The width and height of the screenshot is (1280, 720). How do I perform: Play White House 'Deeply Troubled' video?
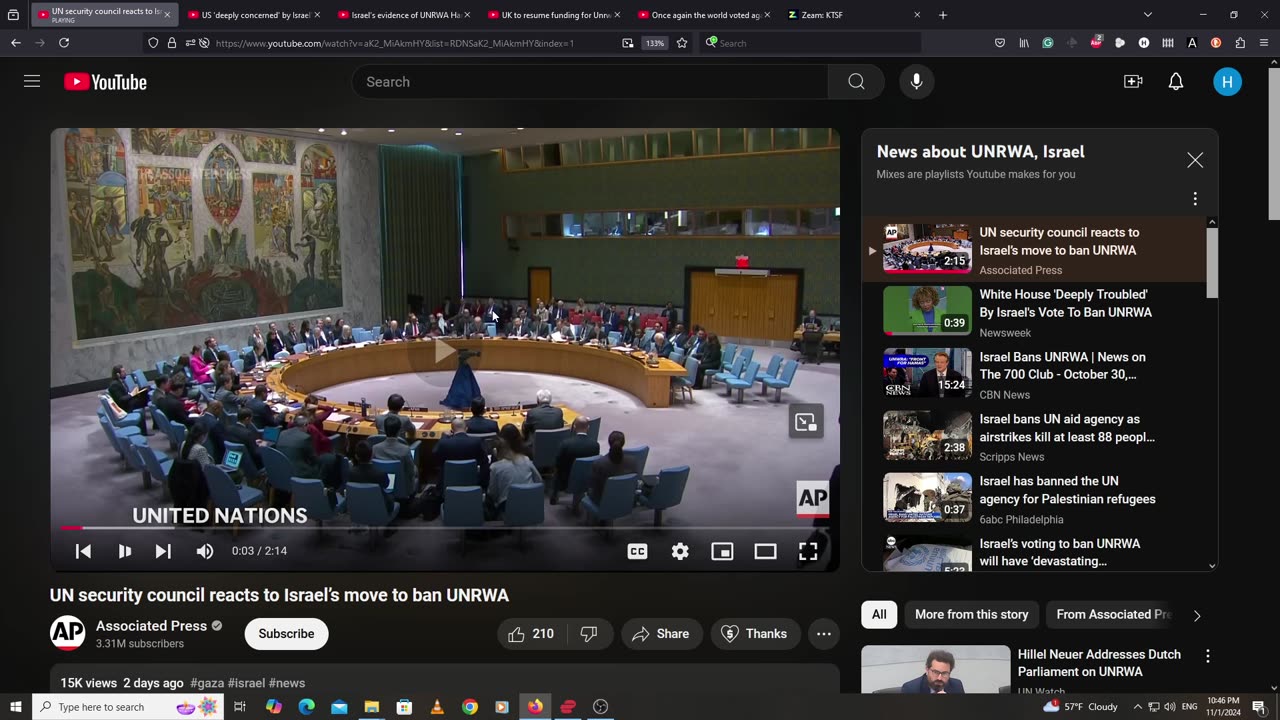(1034, 312)
